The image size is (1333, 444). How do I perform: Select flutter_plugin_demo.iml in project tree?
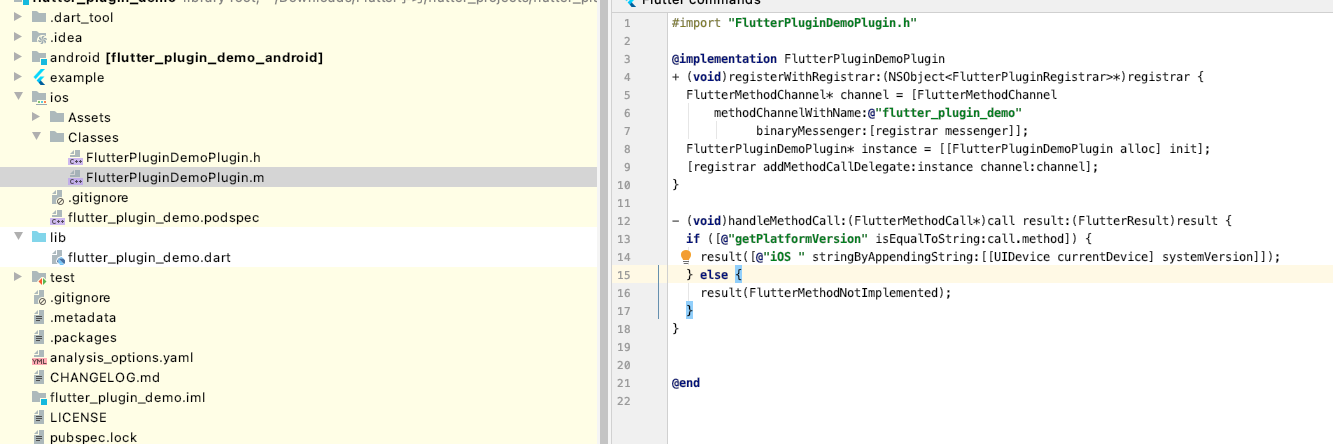pyautogui.click(x=127, y=397)
